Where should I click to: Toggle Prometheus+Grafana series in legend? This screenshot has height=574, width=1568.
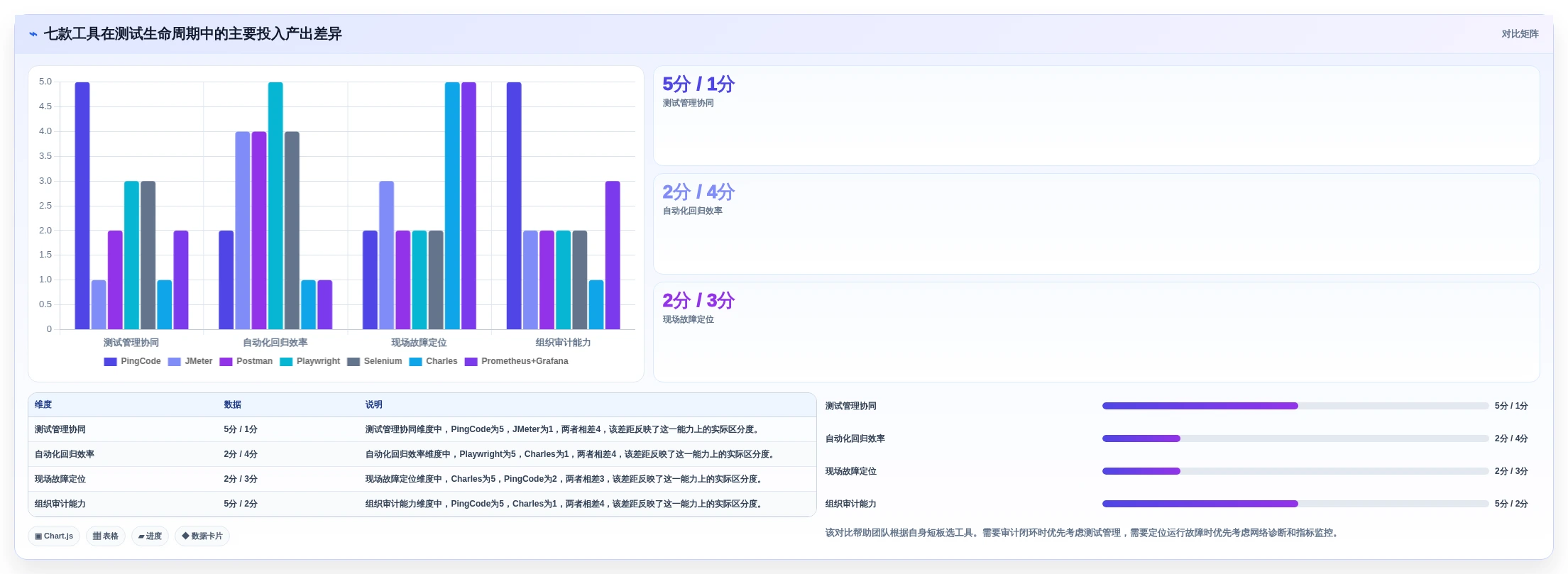coord(517,362)
